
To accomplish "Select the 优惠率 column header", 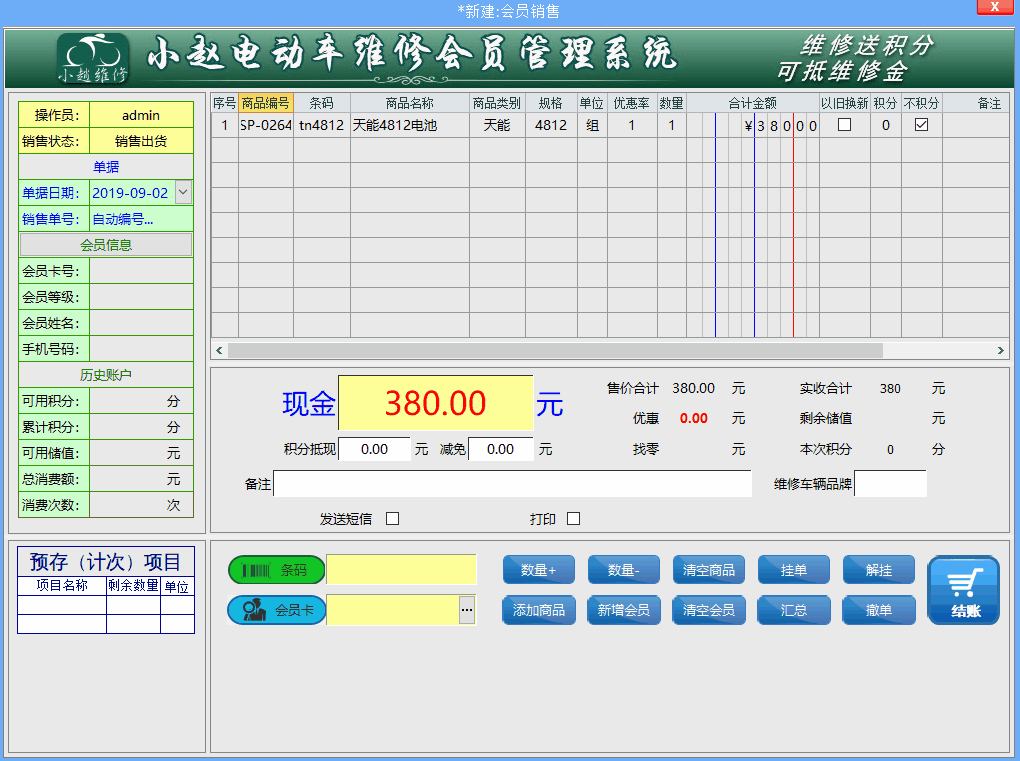I will tap(632, 103).
